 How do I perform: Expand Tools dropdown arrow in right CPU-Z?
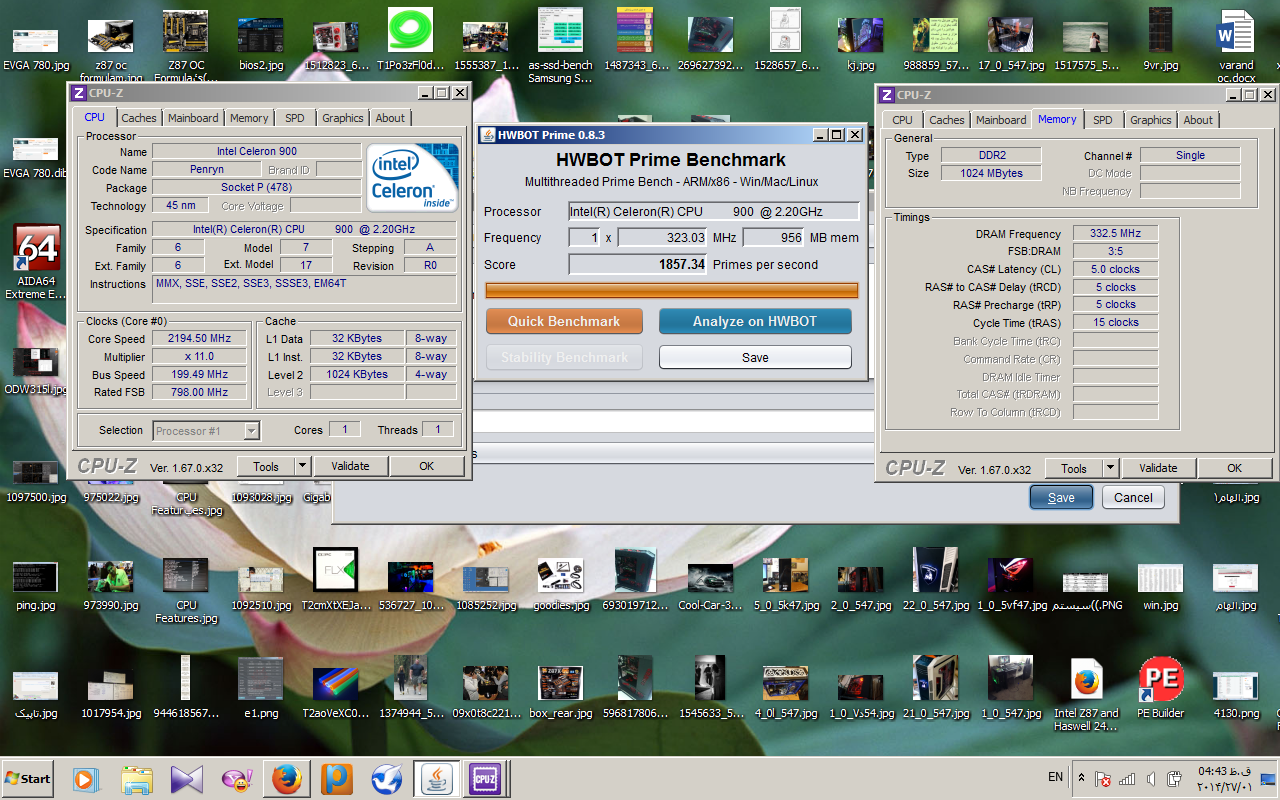click(1110, 468)
